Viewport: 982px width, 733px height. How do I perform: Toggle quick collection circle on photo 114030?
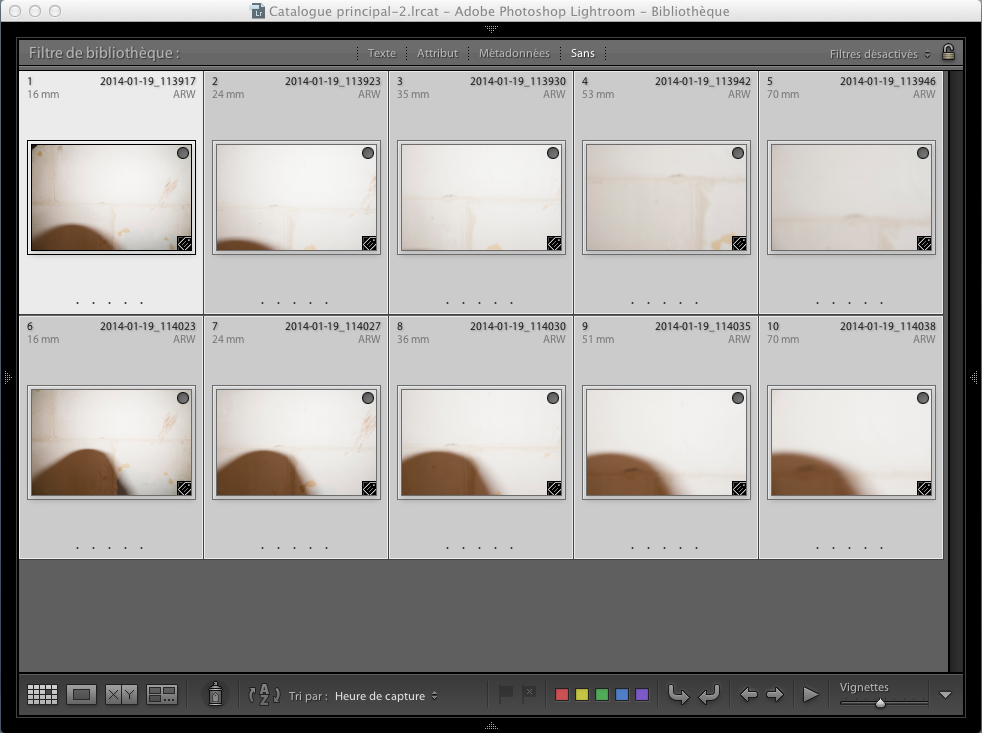[552, 398]
